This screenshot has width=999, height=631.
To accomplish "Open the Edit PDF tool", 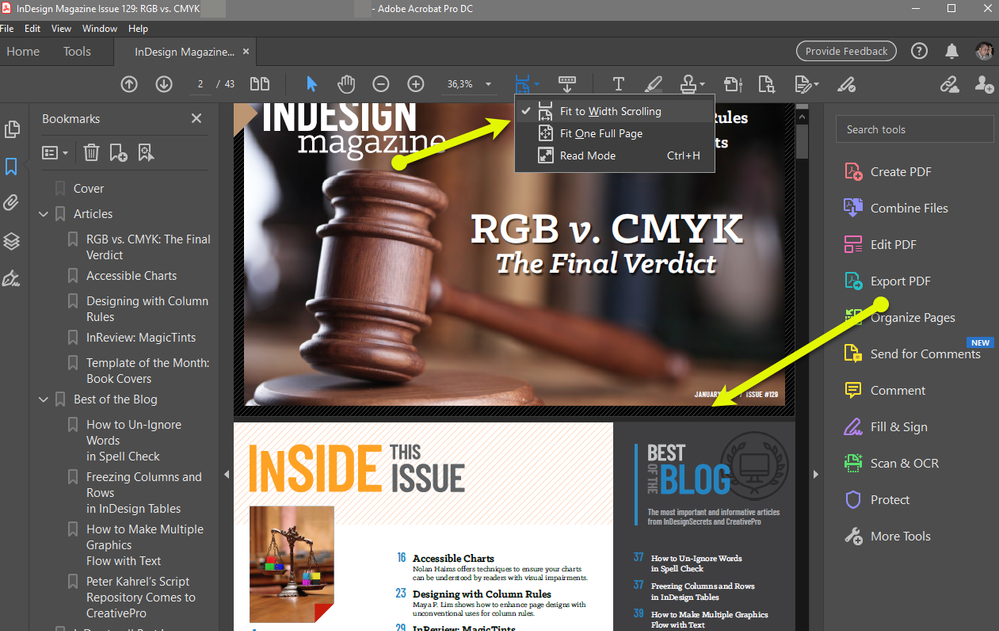I will coord(880,245).
